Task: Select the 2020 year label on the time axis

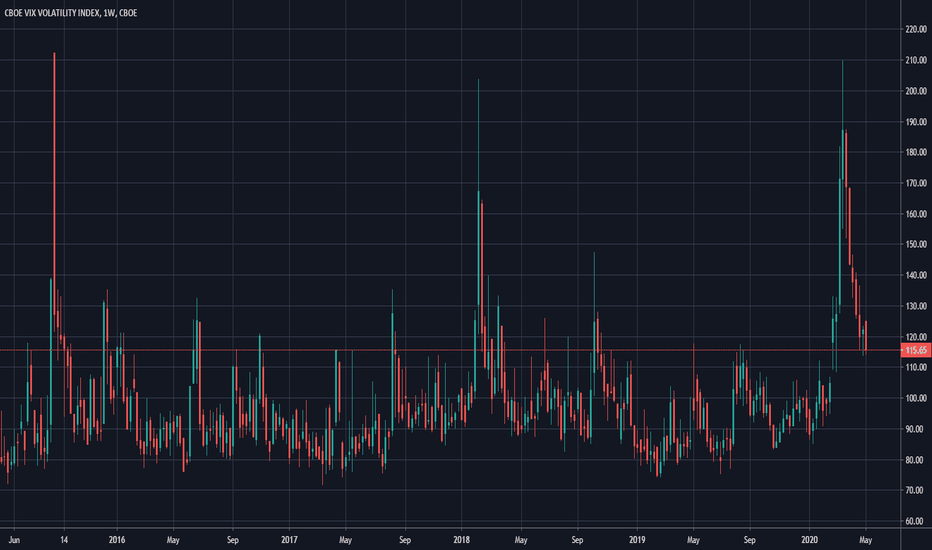Action: pos(810,540)
